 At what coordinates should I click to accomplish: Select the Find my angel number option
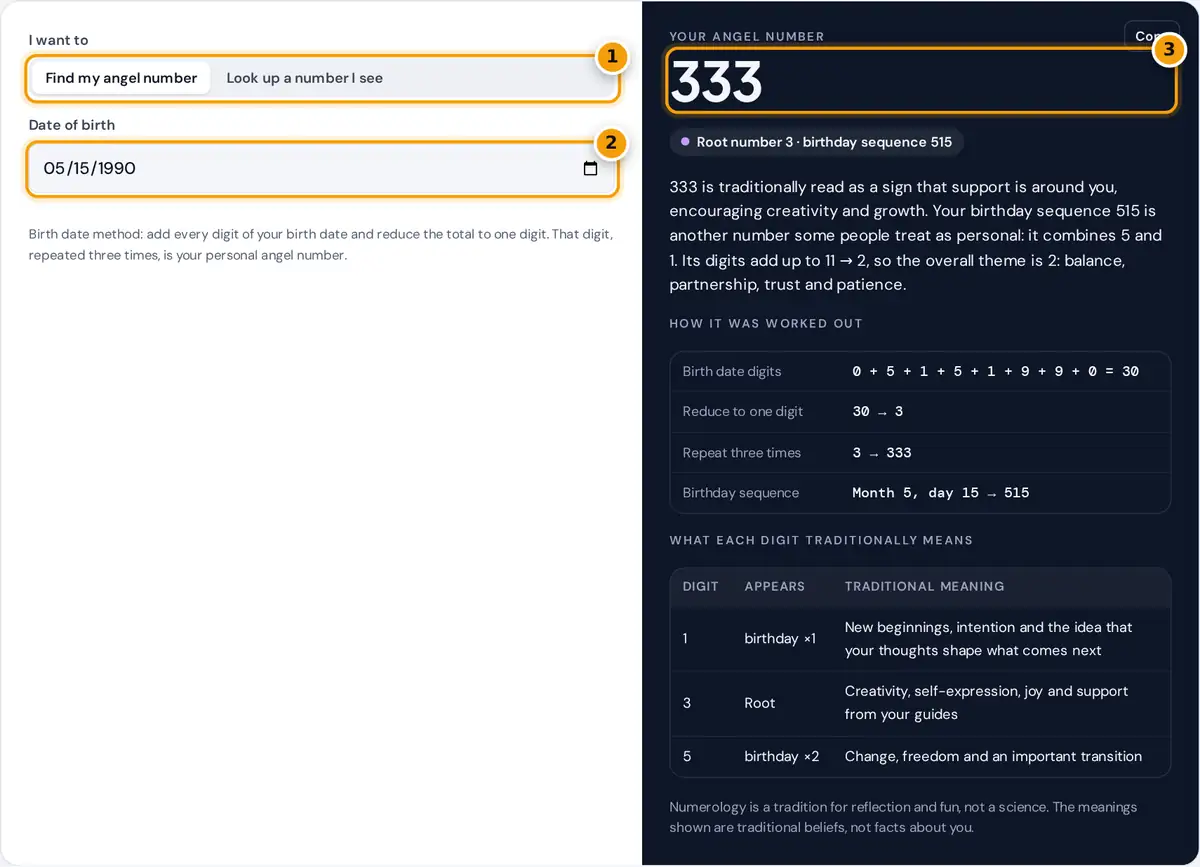(x=121, y=78)
